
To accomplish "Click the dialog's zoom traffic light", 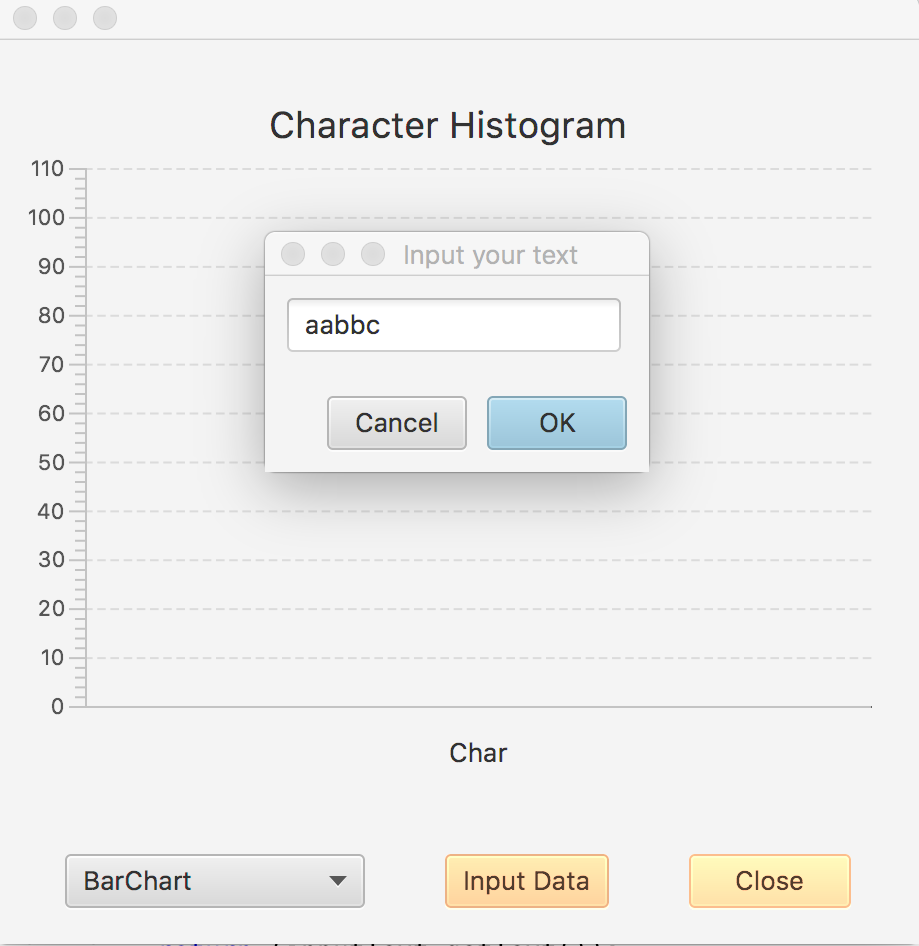I will (x=373, y=254).
